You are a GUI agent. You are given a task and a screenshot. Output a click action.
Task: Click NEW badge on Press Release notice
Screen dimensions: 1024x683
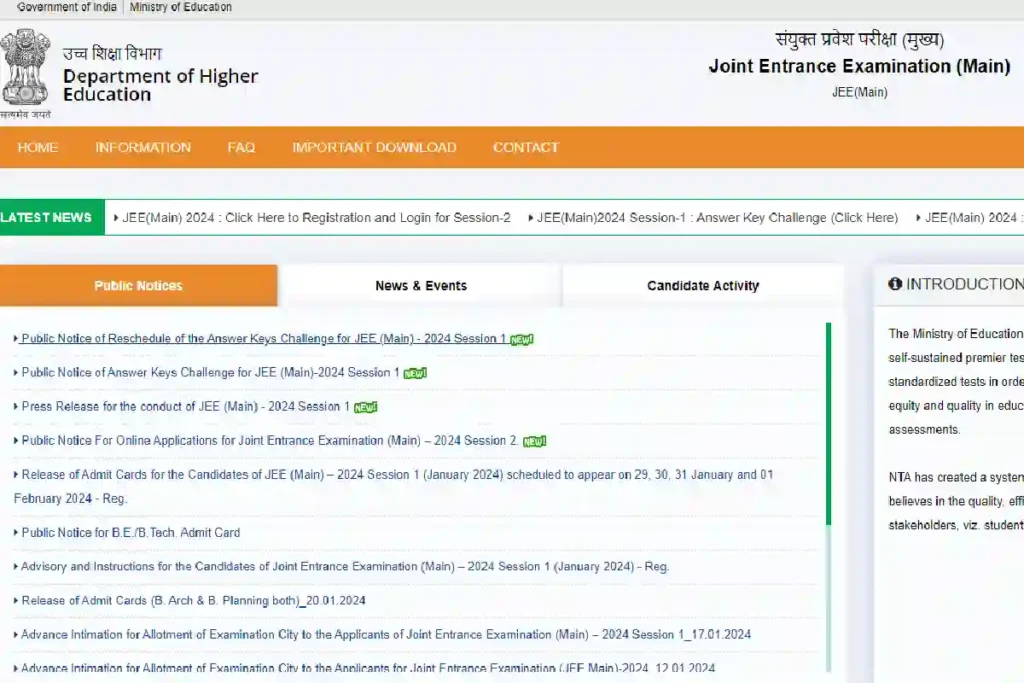365,407
